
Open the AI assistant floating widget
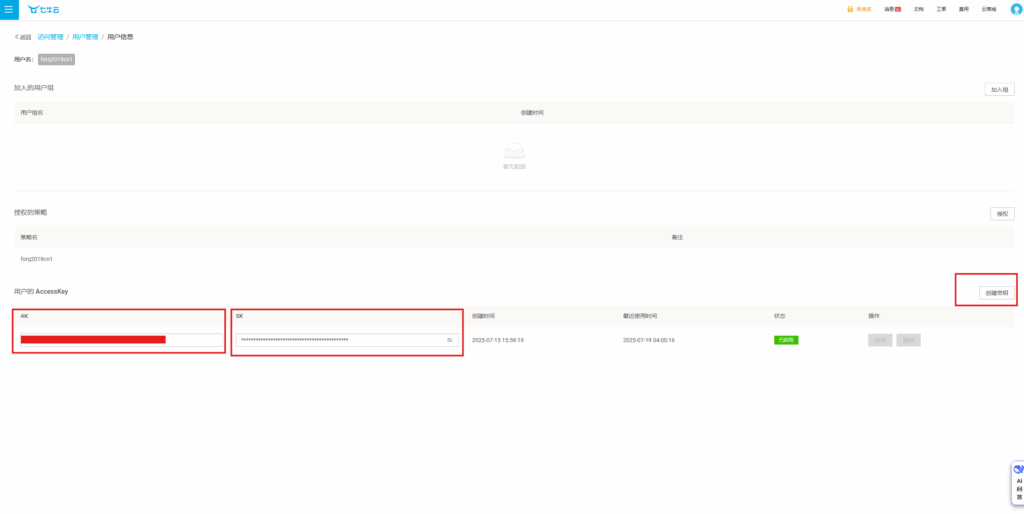tap(1018, 481)
